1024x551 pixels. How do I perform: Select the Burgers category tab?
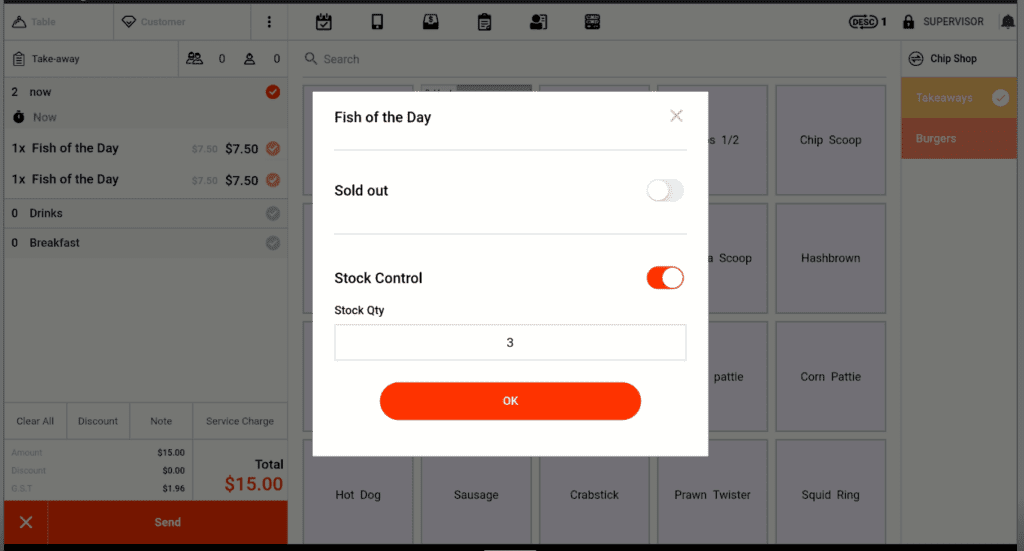click(959, 139)
